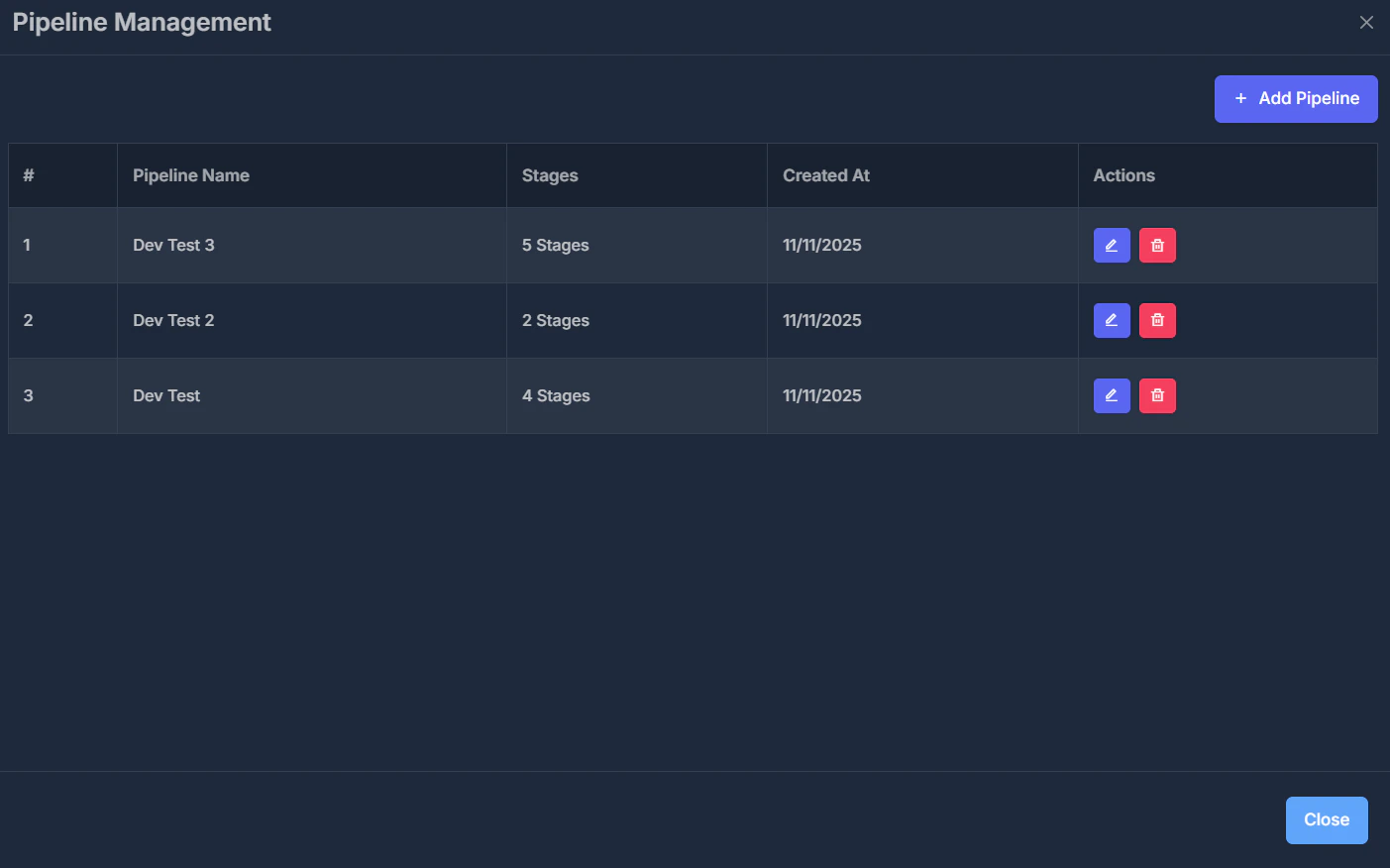
Task: Select the edit pencil icon for Dev Test 2
Action: point(1111,320)
